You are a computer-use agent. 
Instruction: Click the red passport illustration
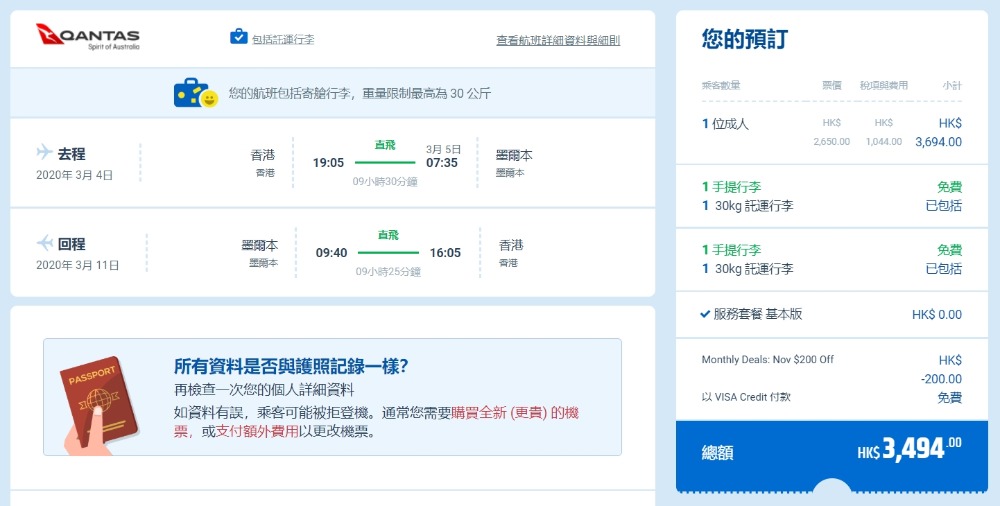coord(98,400)
